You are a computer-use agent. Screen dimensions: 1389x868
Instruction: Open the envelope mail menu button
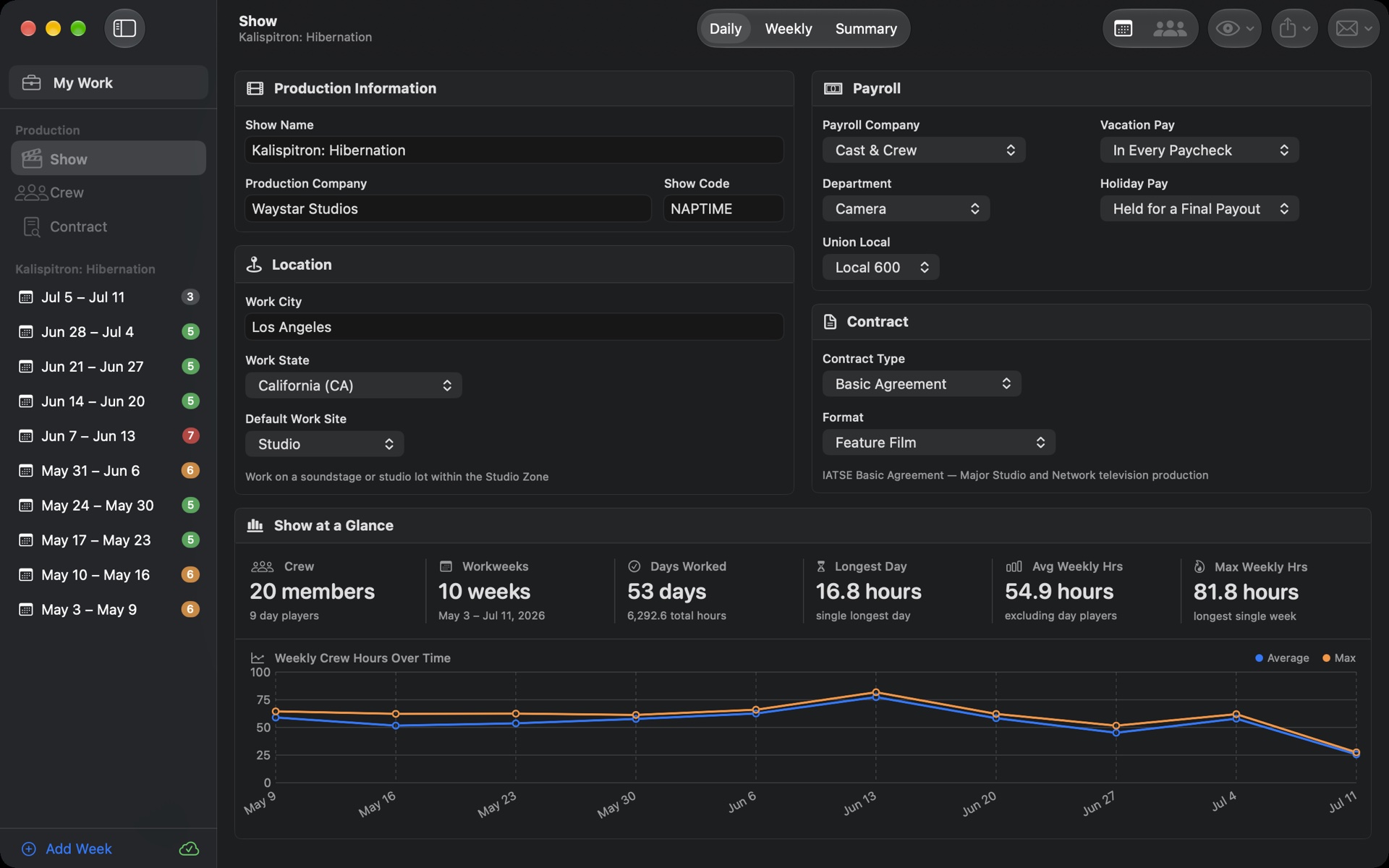(x=1354, y=28)
